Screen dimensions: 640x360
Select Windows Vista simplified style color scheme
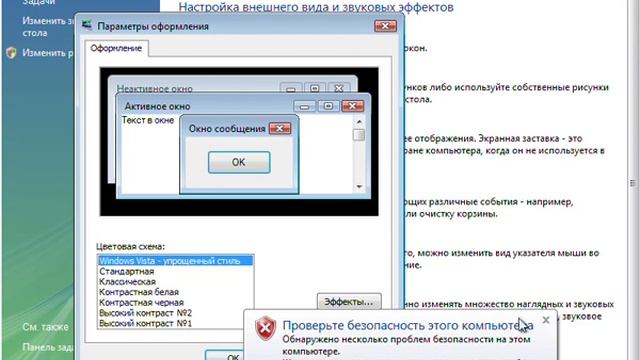click(x=176, y=261)
